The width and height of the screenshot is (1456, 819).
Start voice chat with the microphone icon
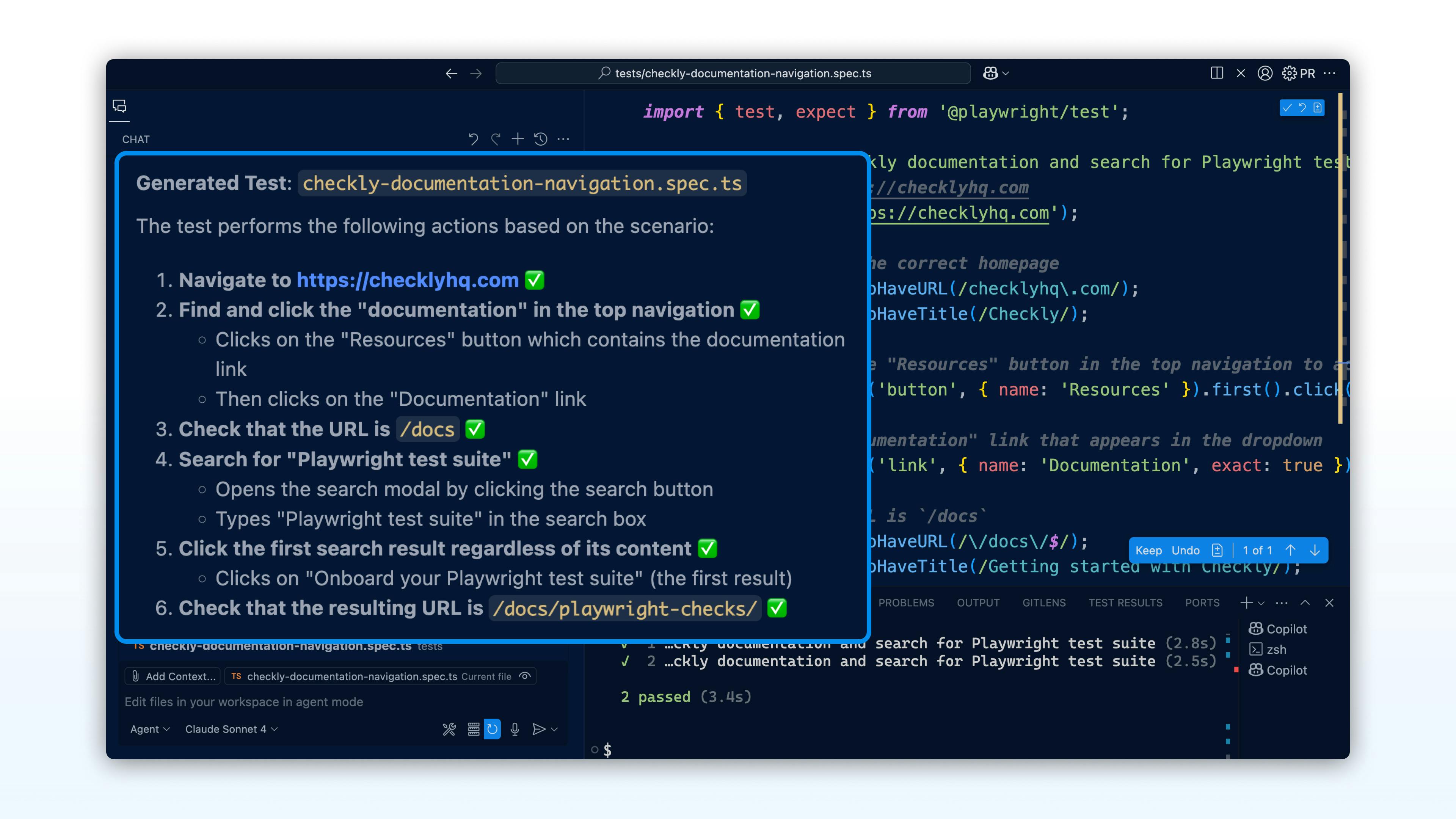[x=515, y=730]
